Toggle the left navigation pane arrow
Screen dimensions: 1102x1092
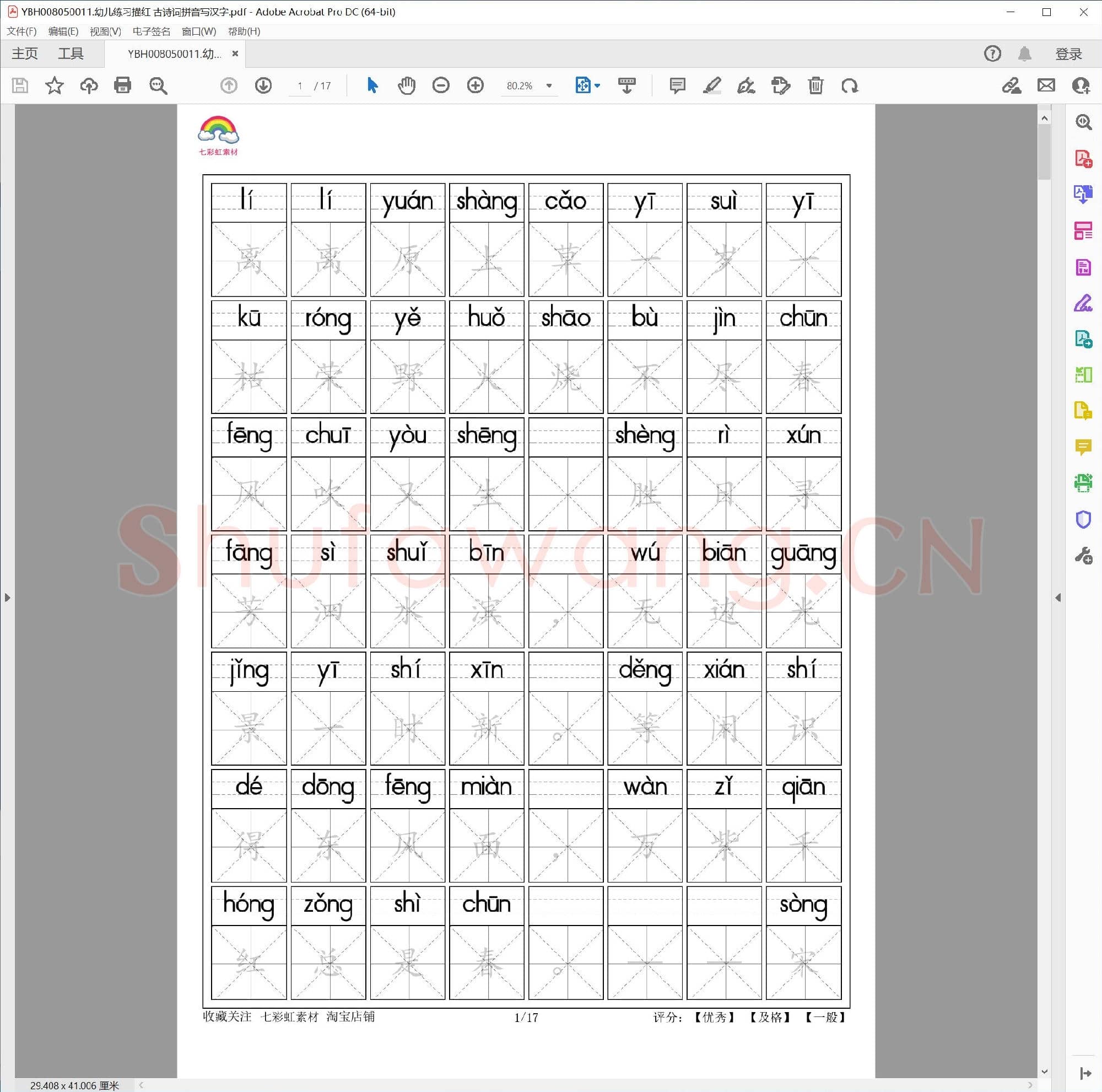(7, 598)
